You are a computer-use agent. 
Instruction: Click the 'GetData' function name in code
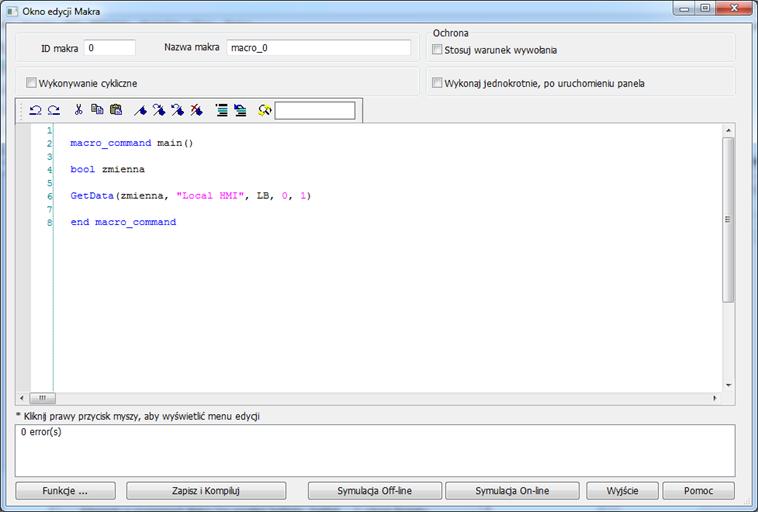pyautogui.click(x=92, y=196)
